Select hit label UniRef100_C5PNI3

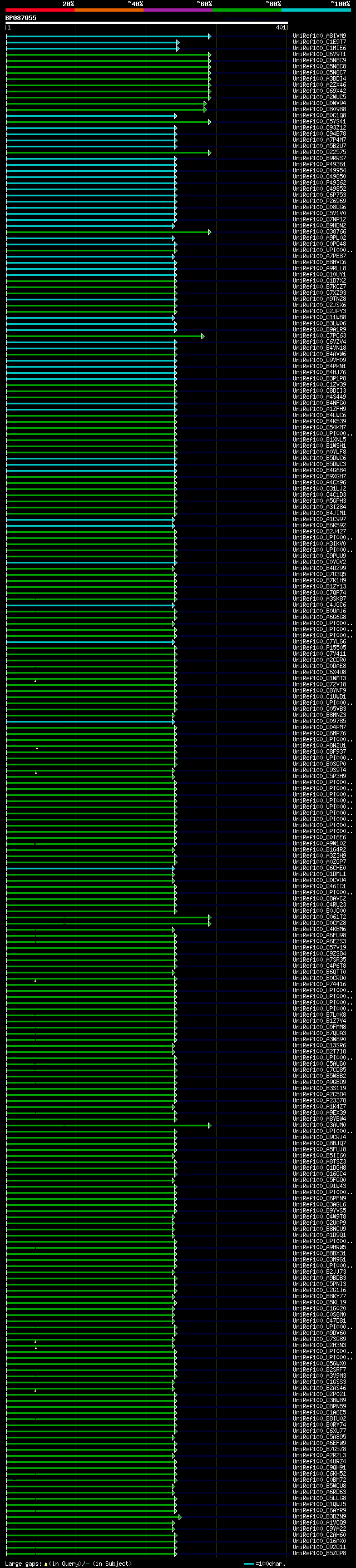319,1284
